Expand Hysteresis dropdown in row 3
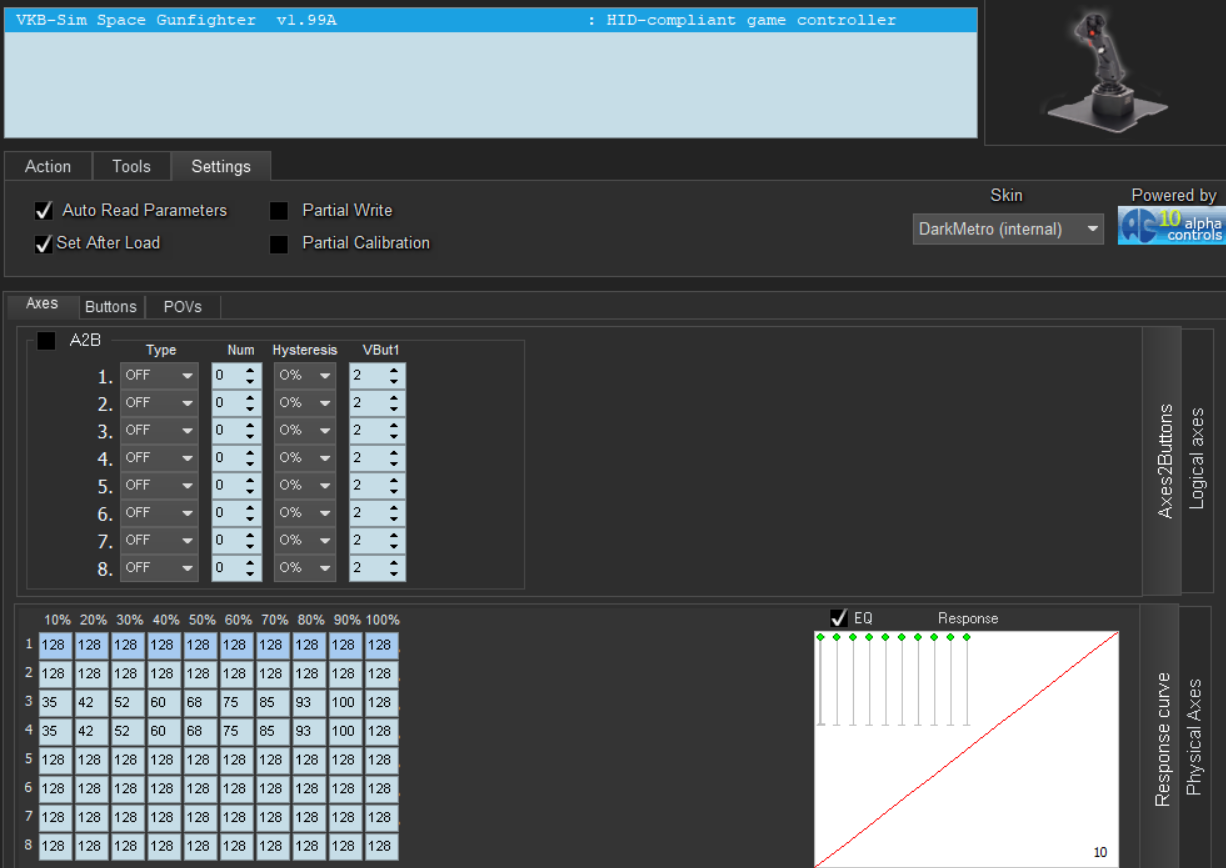The height and width of the screenshot is (868, 1226). click(x=304, y=431)
